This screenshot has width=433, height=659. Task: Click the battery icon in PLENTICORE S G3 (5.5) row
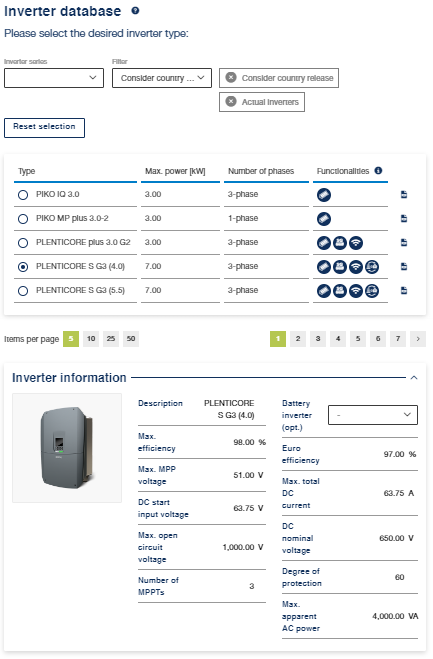[x=340, y=290]
